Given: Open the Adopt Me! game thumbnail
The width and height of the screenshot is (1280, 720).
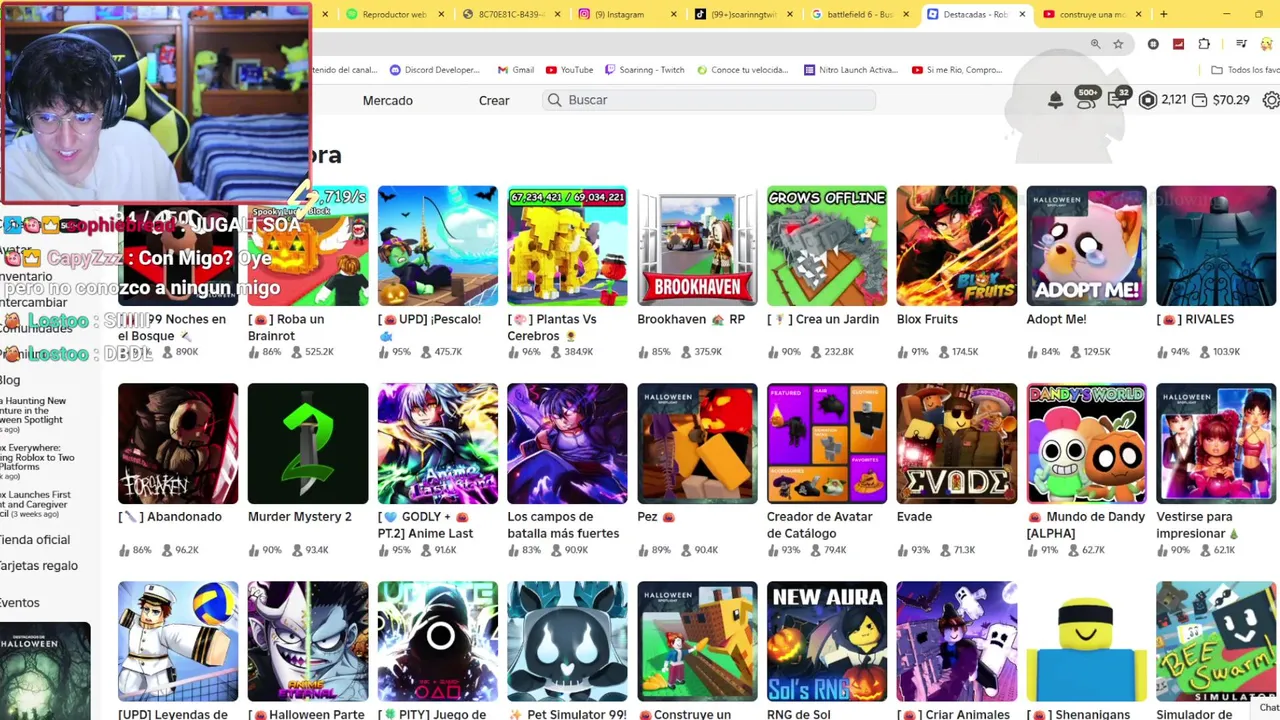Looking at the screenshot, I should click(x=1087, y=246).
